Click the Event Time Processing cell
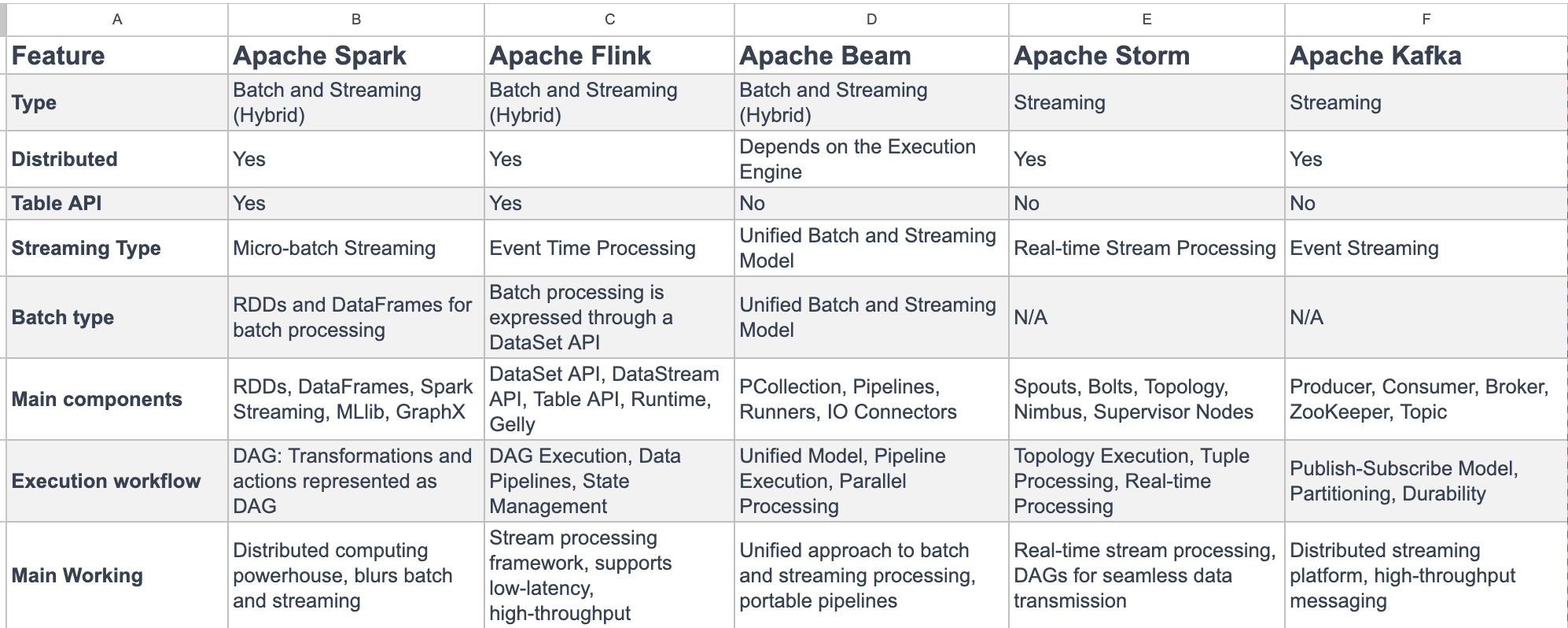The image size is (1568, 628). point(609,248)
